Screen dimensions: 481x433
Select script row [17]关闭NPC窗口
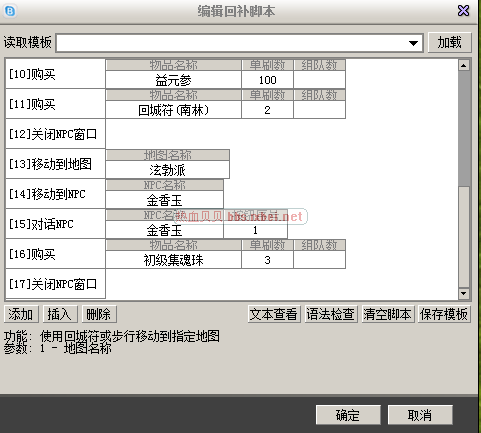[x=55, y=284]
